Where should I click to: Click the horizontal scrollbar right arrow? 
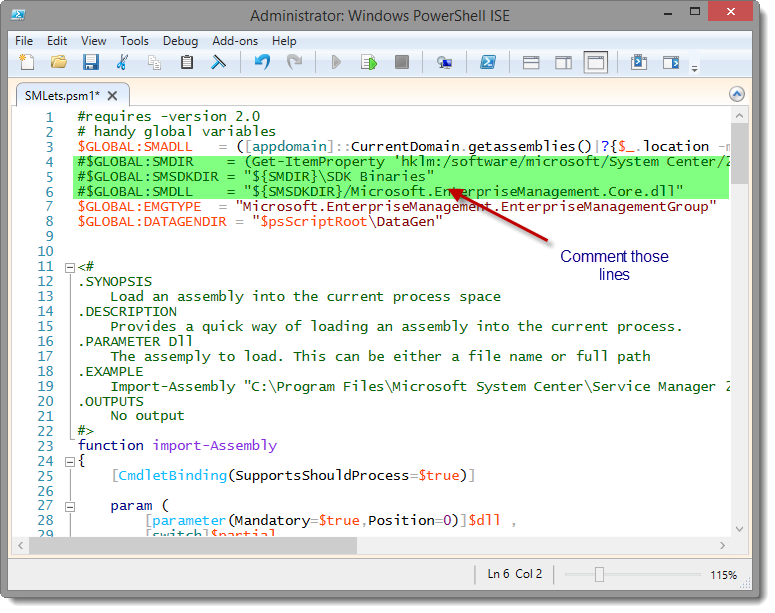(x=722, y=546)
